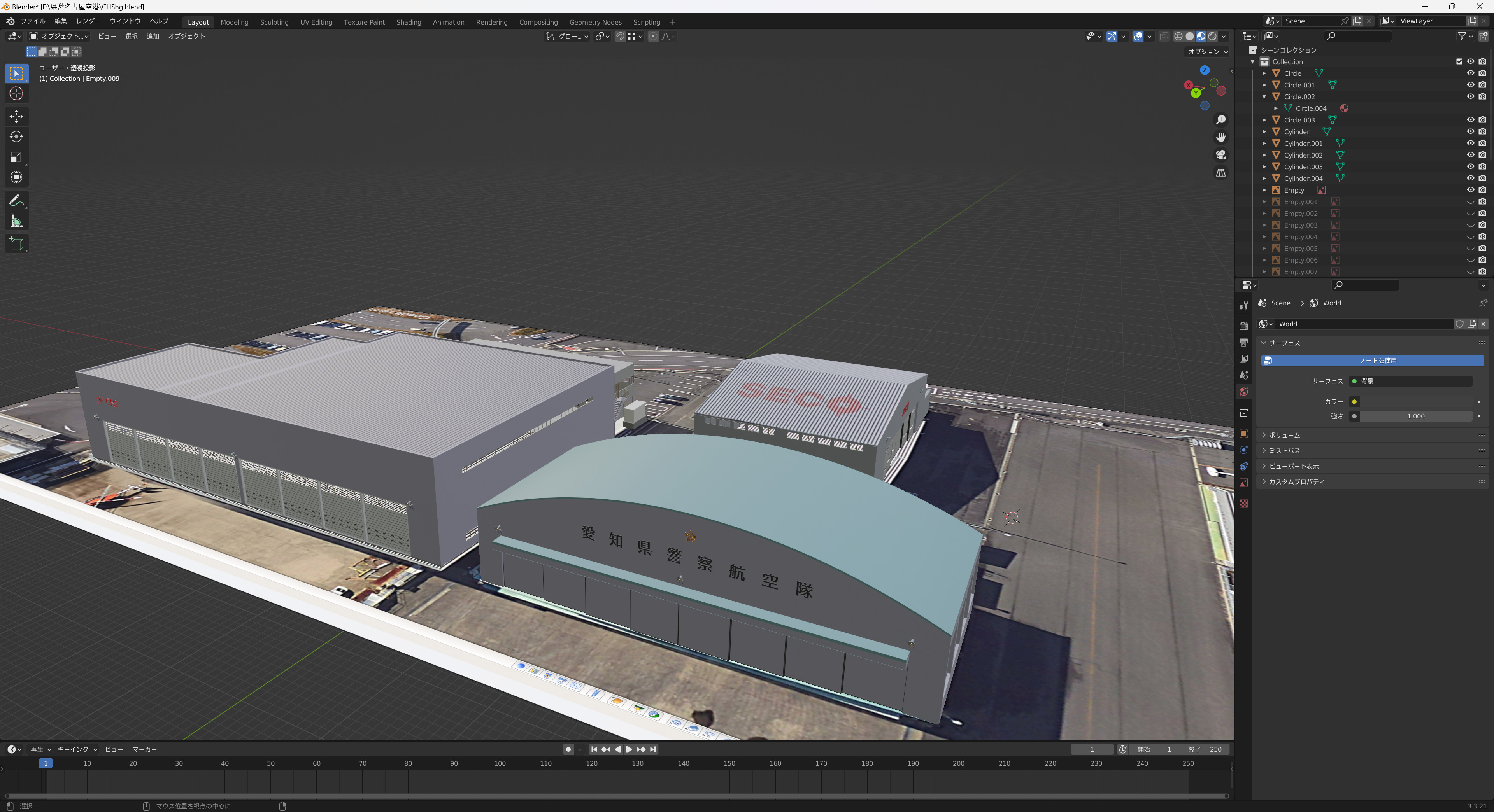Play the animation forward
The image size is (1494, 812).
629,749
